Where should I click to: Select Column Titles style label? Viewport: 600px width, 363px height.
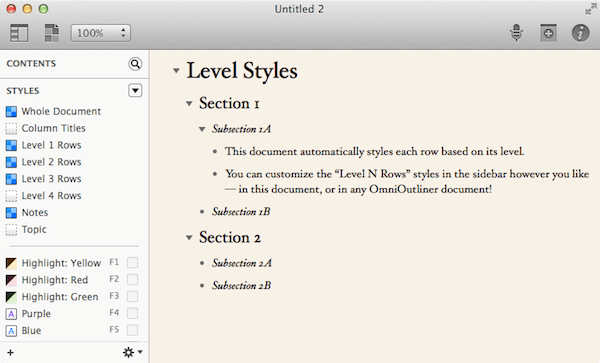(x=54, y=128)
